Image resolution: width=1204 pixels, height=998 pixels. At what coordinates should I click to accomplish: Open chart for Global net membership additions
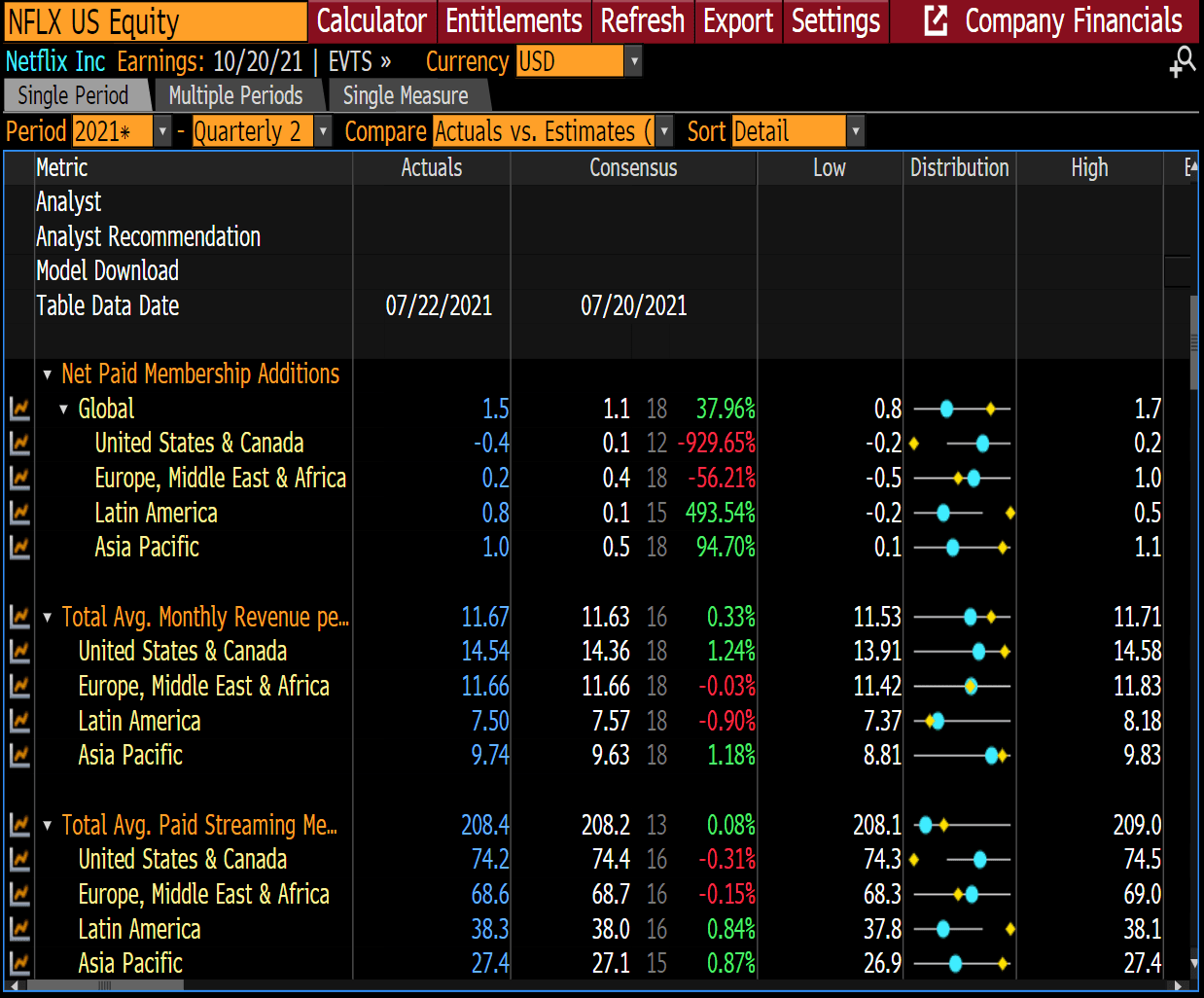[18, 409]
